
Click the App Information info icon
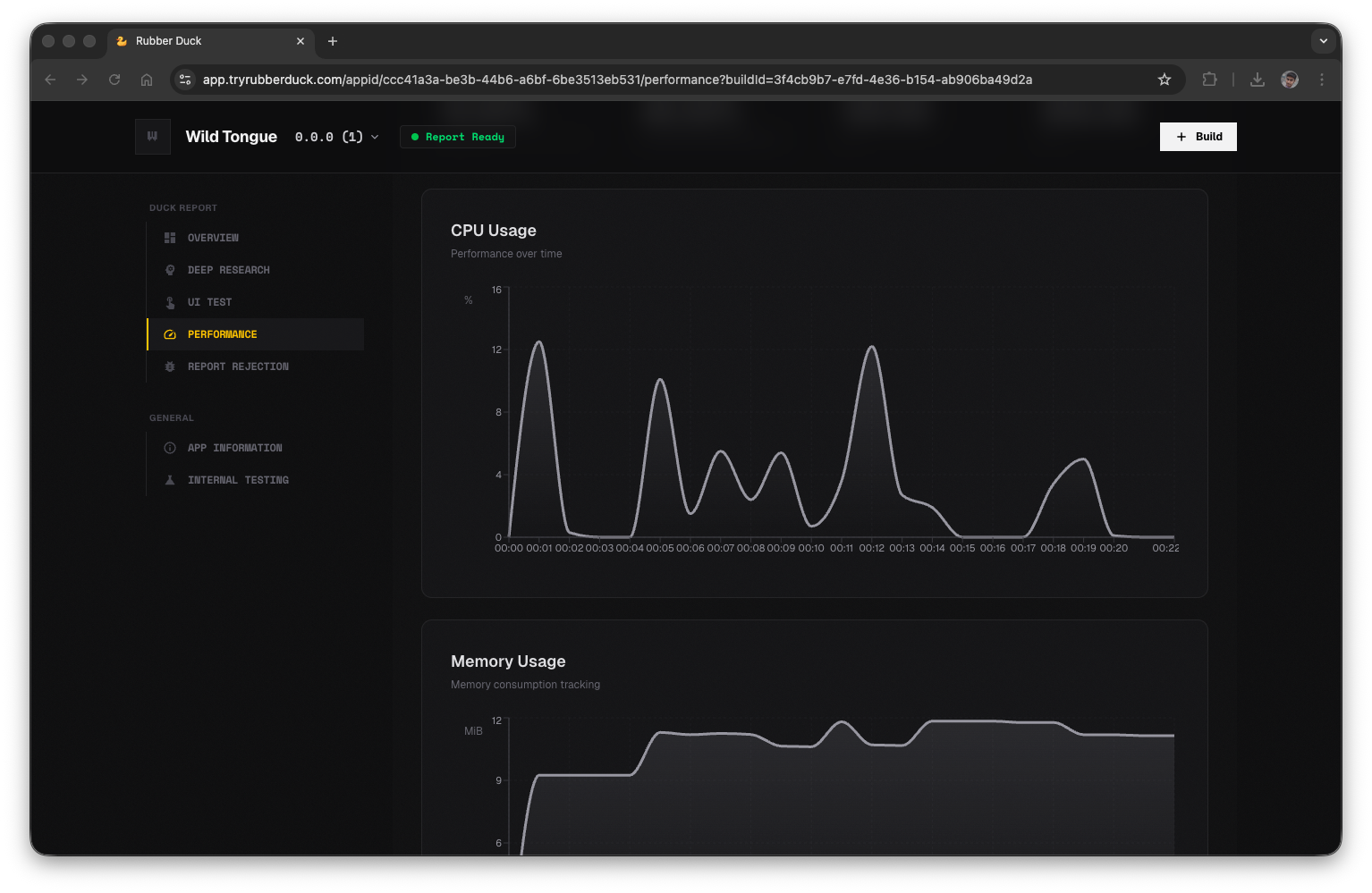pos(170,448)
